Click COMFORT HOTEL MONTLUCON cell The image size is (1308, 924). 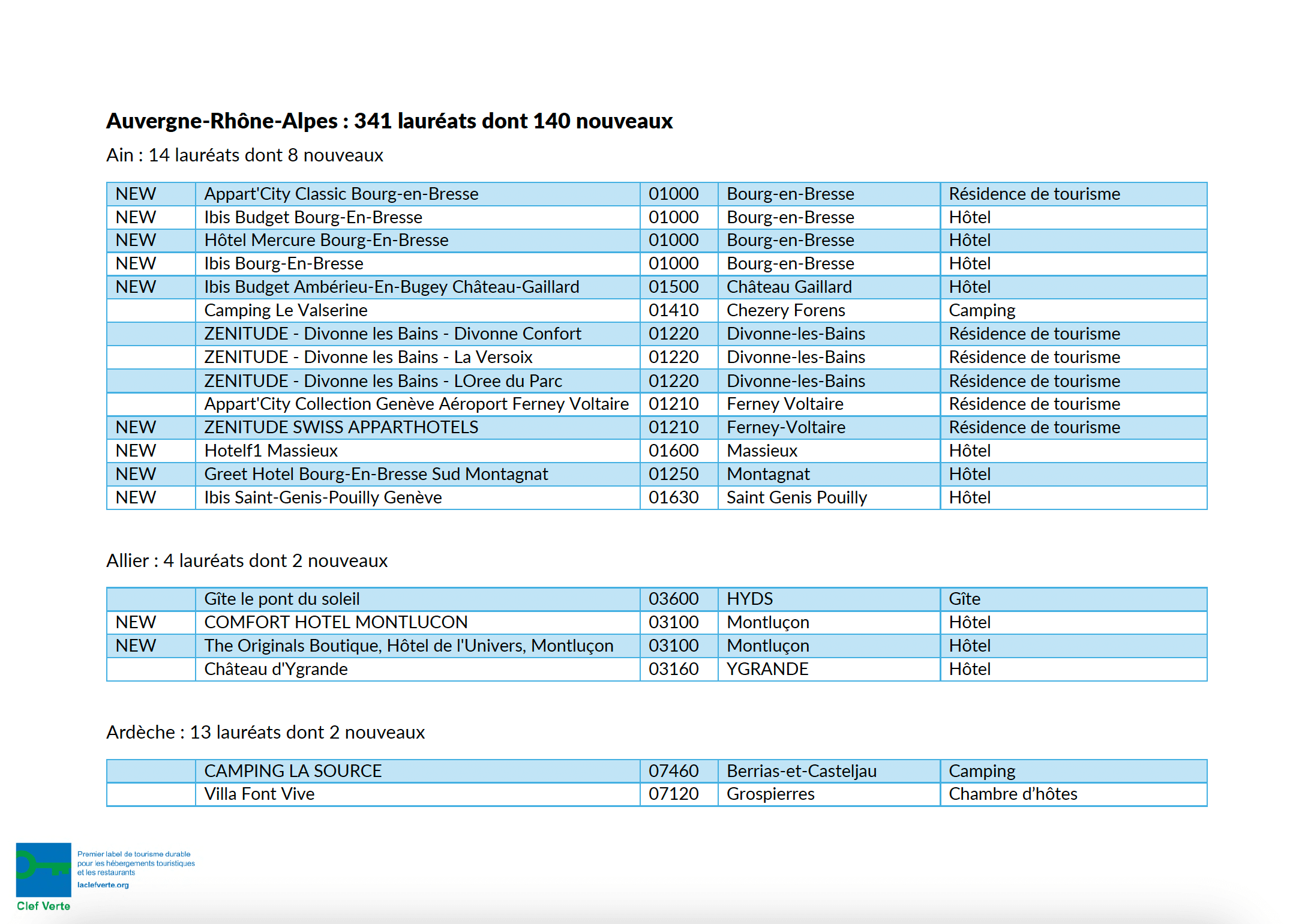coord(418,623)
